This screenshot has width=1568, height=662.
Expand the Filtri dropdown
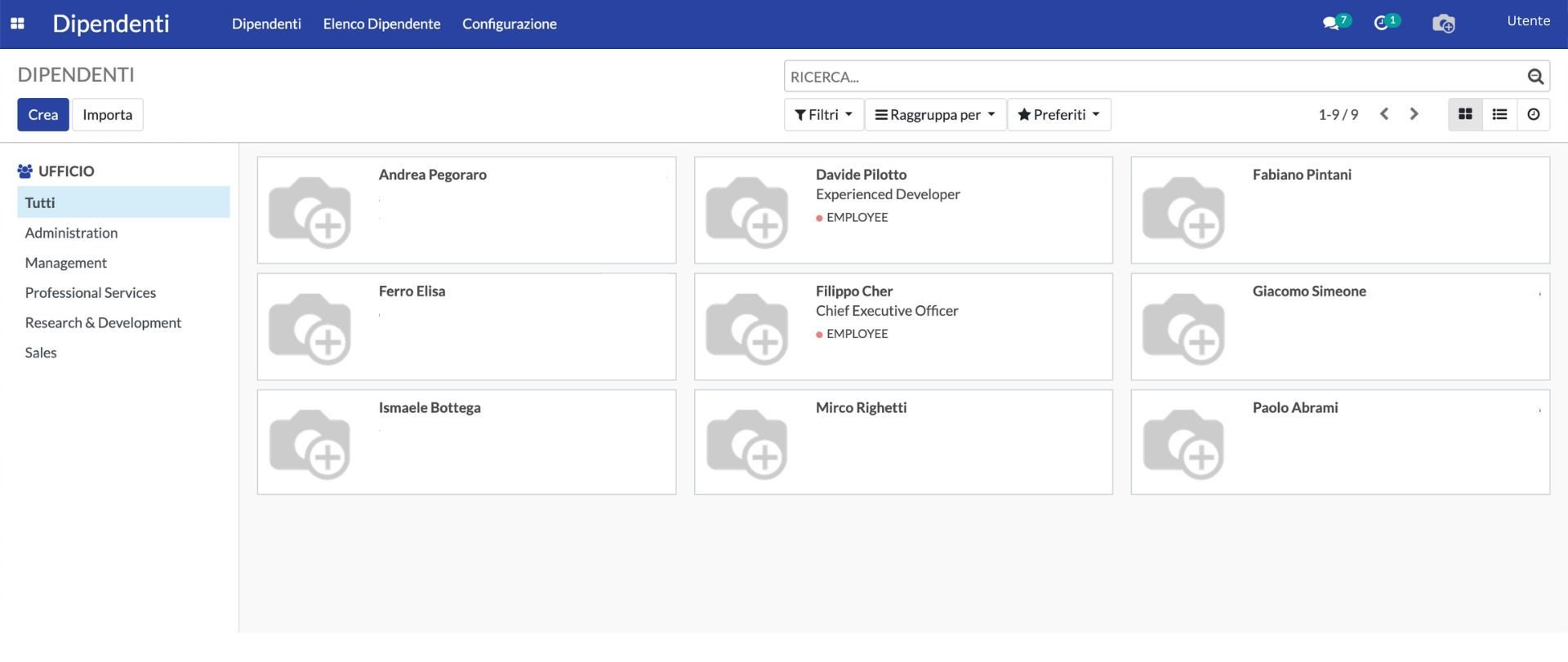tap(823, 114)
